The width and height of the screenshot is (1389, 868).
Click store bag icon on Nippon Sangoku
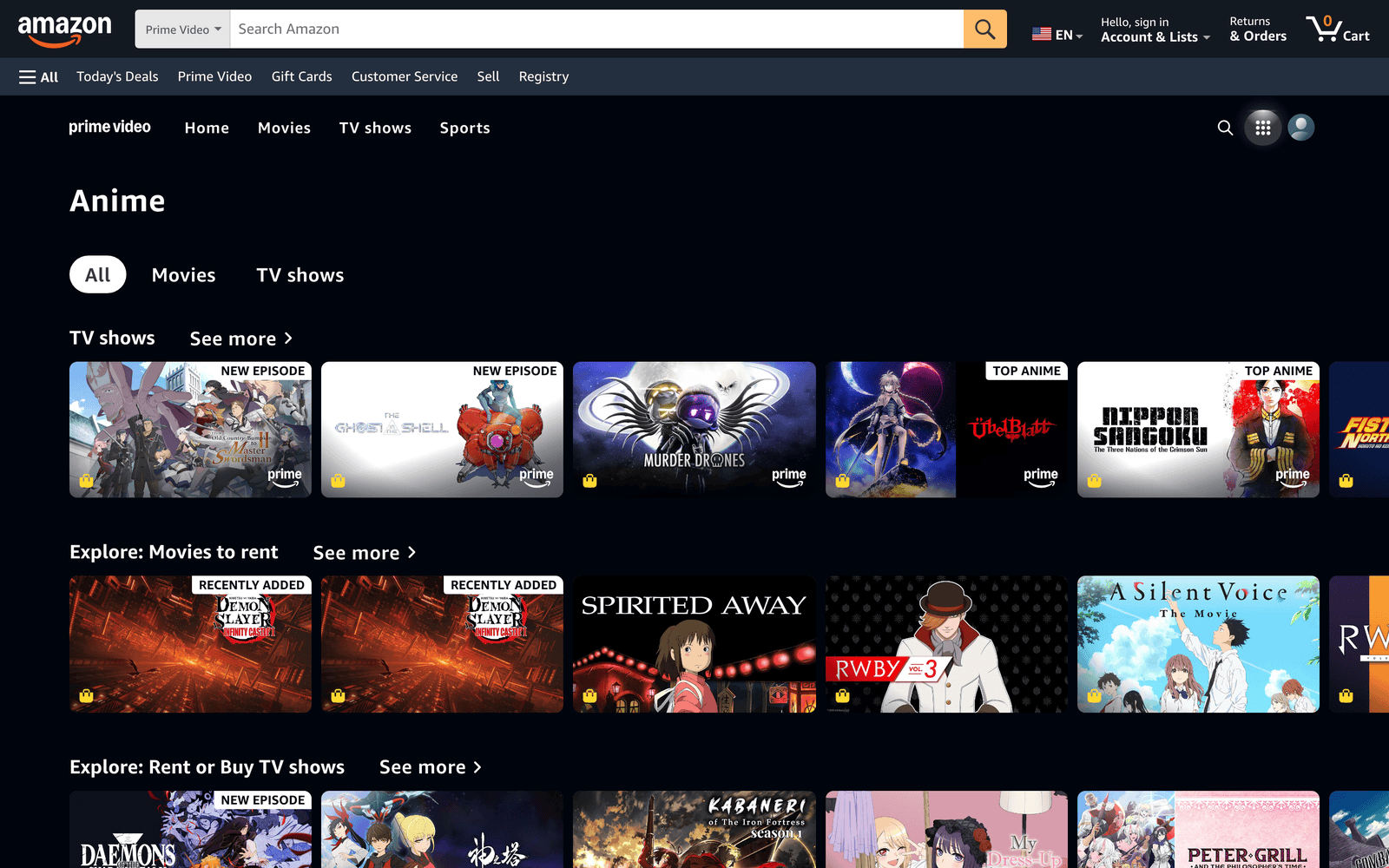[x=1094, y=481]
